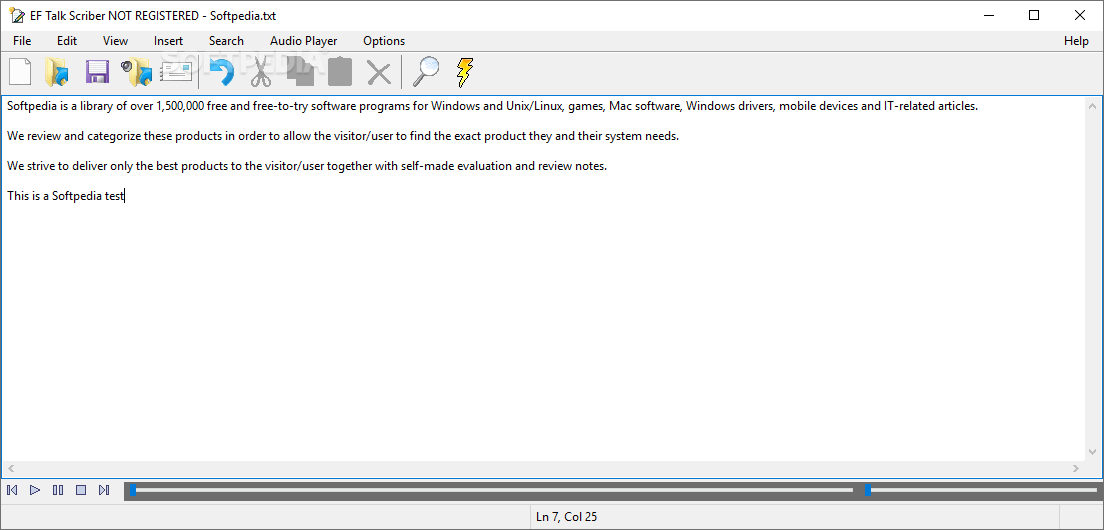Copy selection with the copy icon
The width and height of the screenshot is (1104, 530).
tap(301, 72)
